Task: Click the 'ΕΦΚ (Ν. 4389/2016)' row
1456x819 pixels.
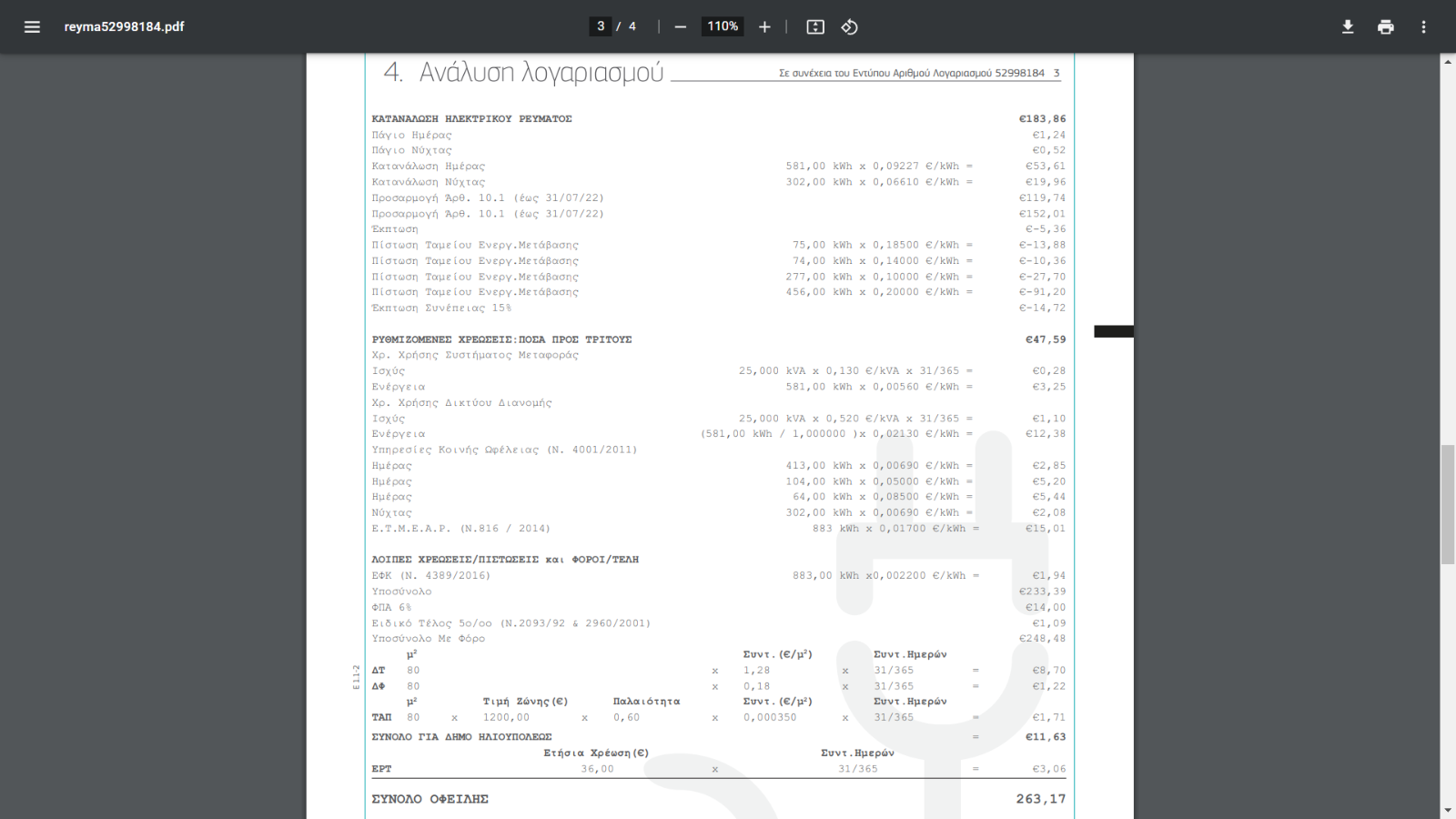Action: [x=430, y=575]
